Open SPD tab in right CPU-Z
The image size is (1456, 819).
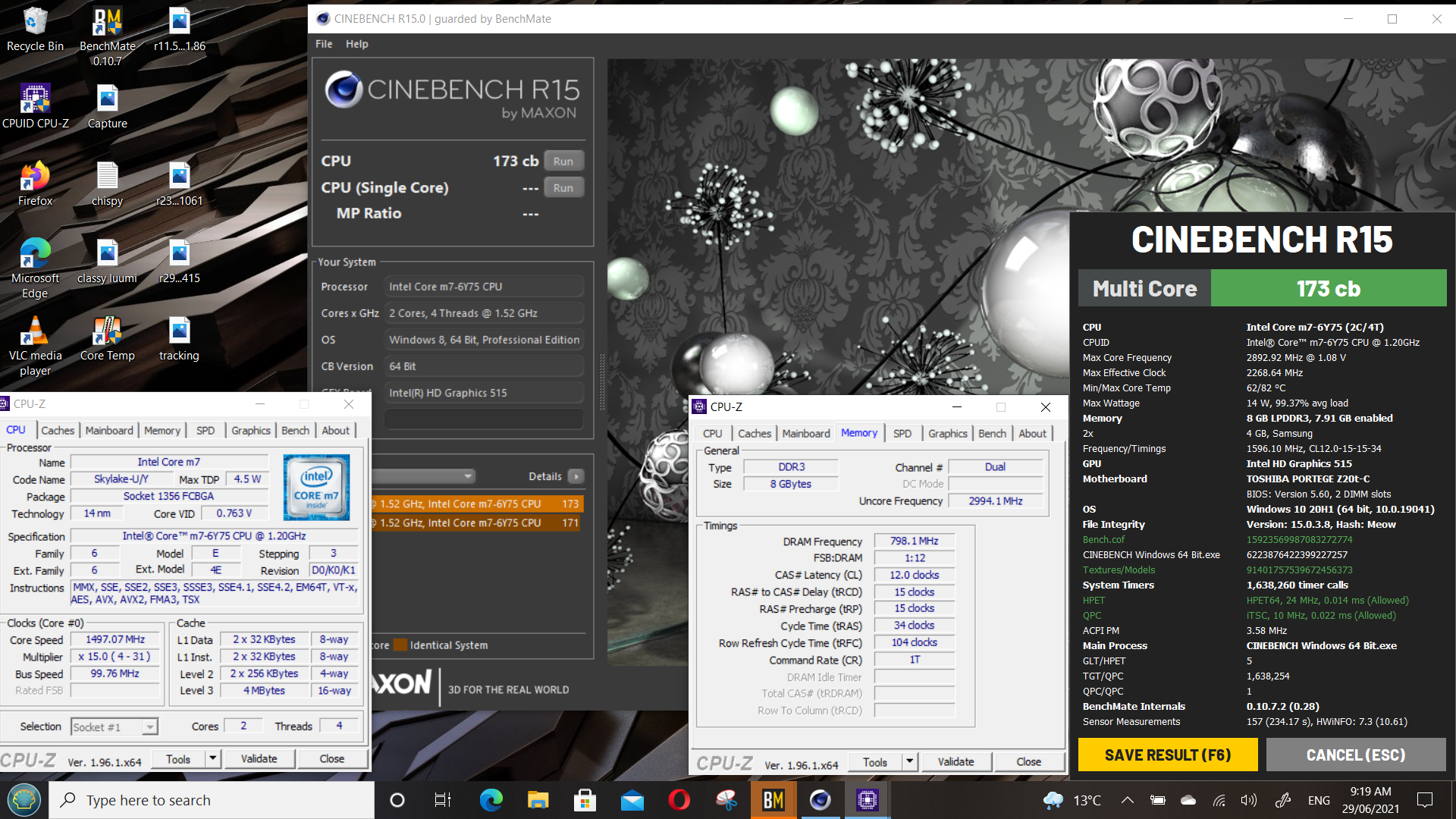click(902, 433)
